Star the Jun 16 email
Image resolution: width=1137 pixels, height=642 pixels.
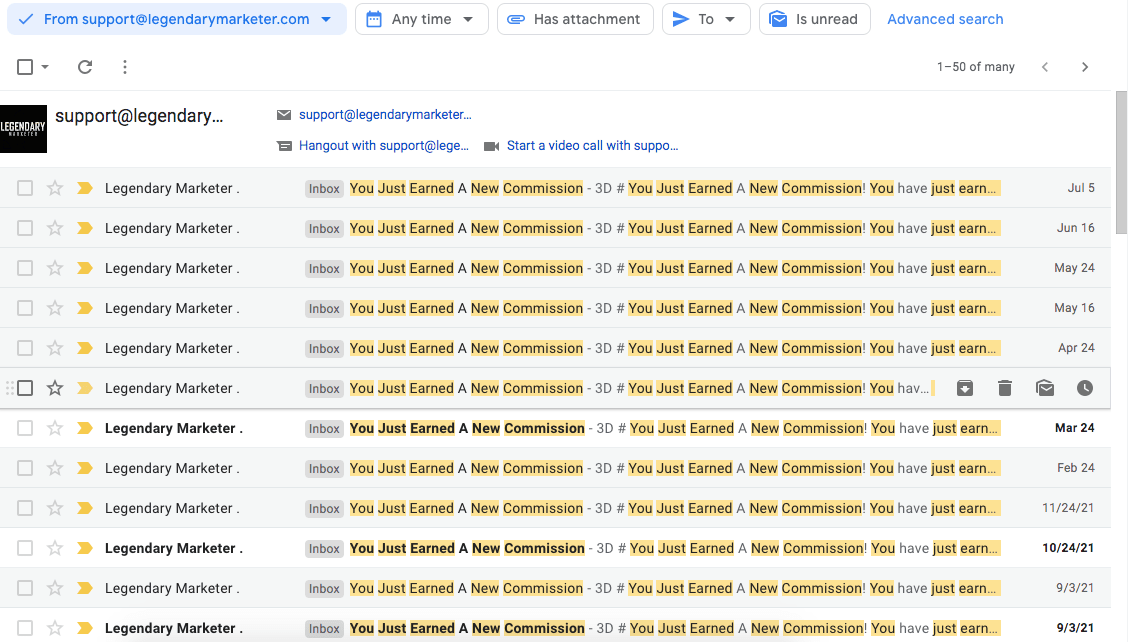point(54,228)
